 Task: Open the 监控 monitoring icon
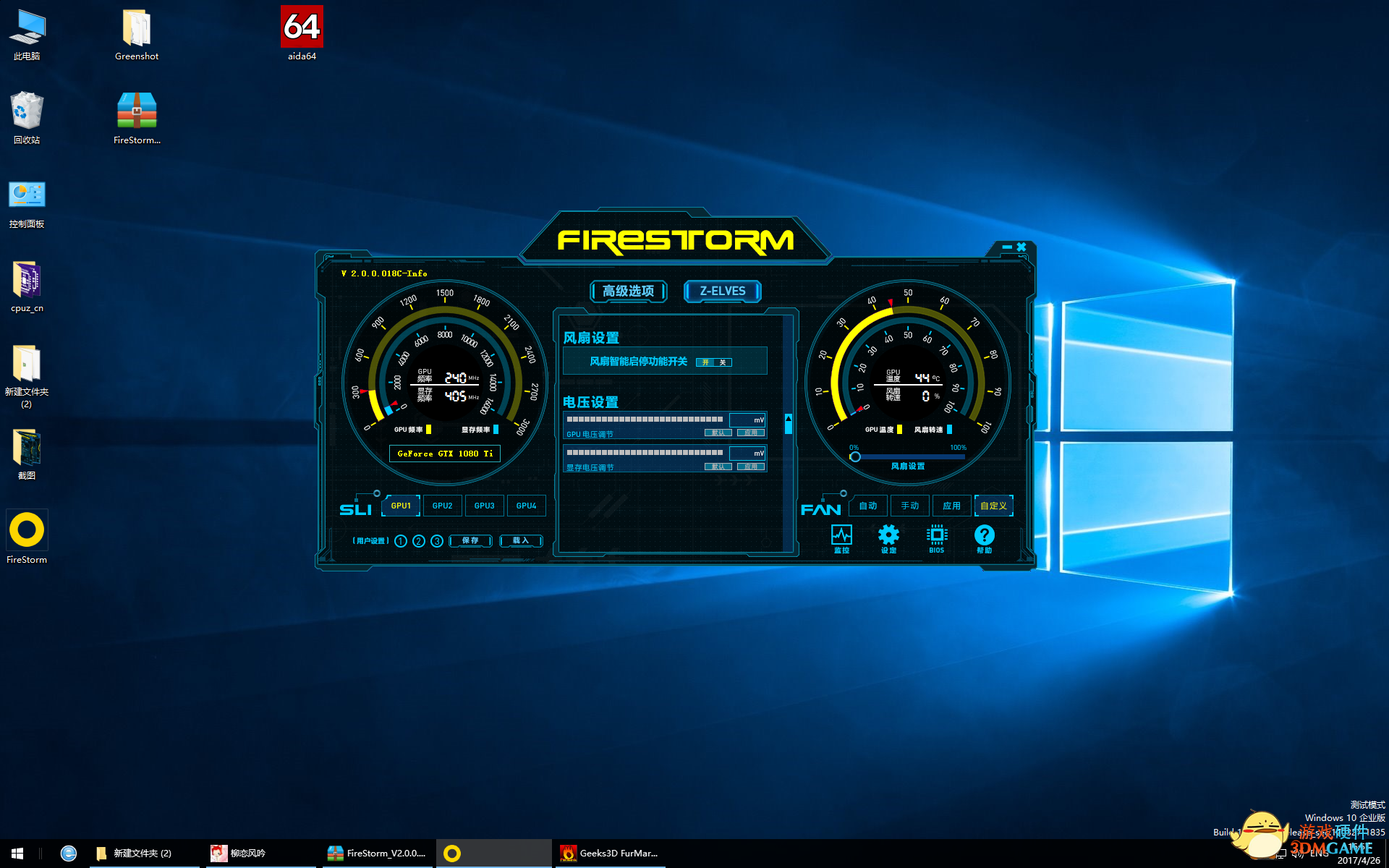point(841,539)
